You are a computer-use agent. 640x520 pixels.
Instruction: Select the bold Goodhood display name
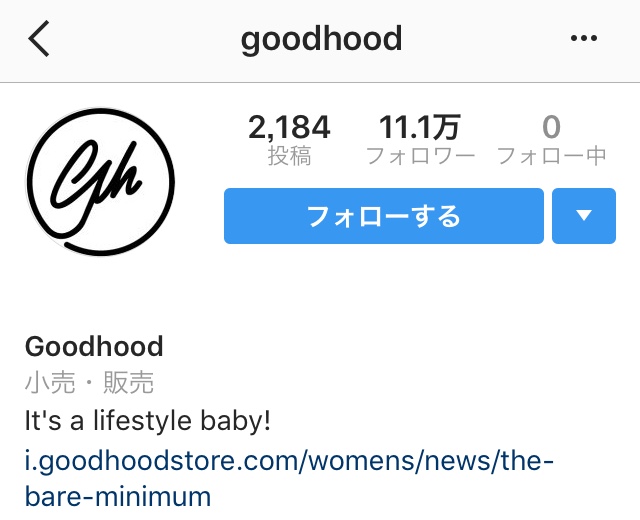(x=94, y=346)
